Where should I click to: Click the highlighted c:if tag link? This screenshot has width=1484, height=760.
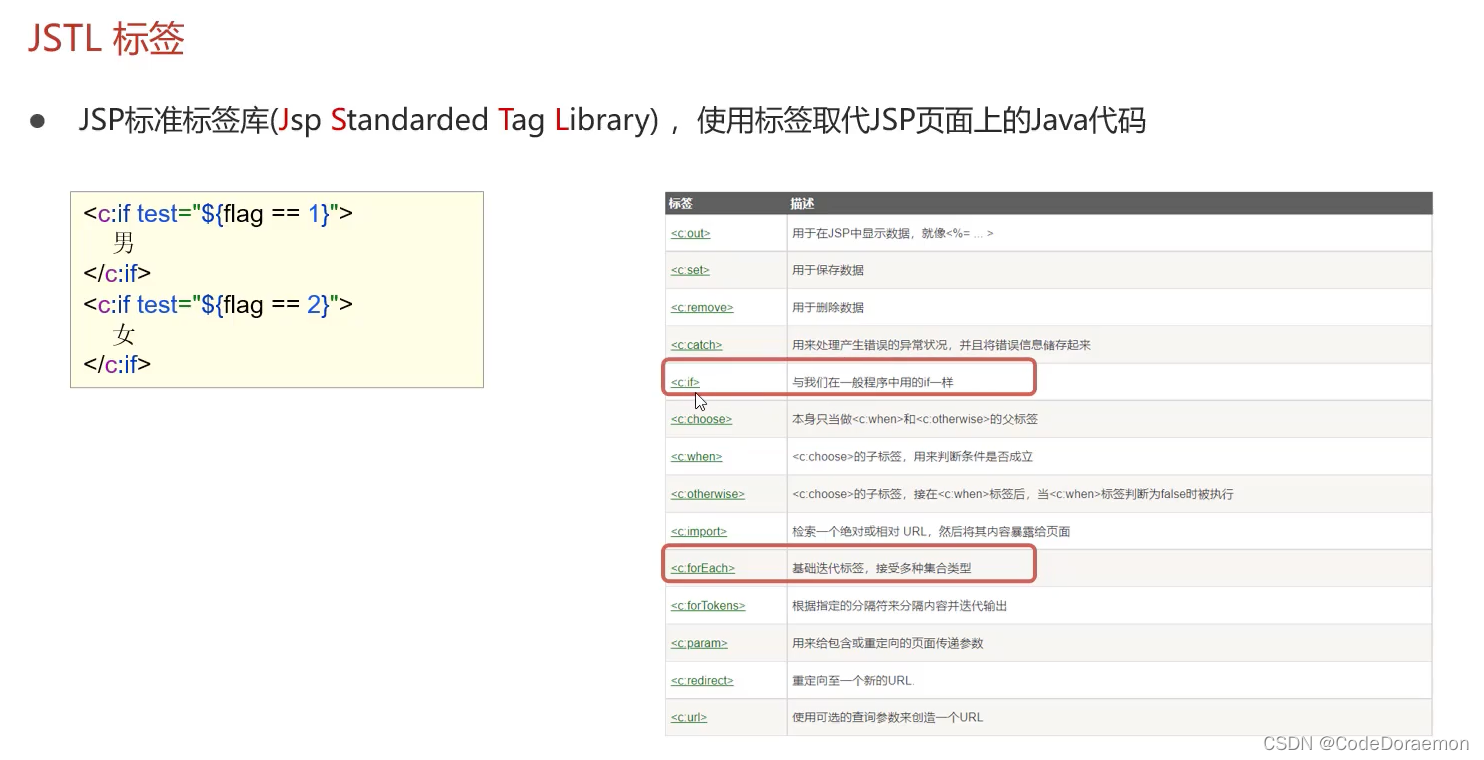pyautogui.click(x=684, y=382)
